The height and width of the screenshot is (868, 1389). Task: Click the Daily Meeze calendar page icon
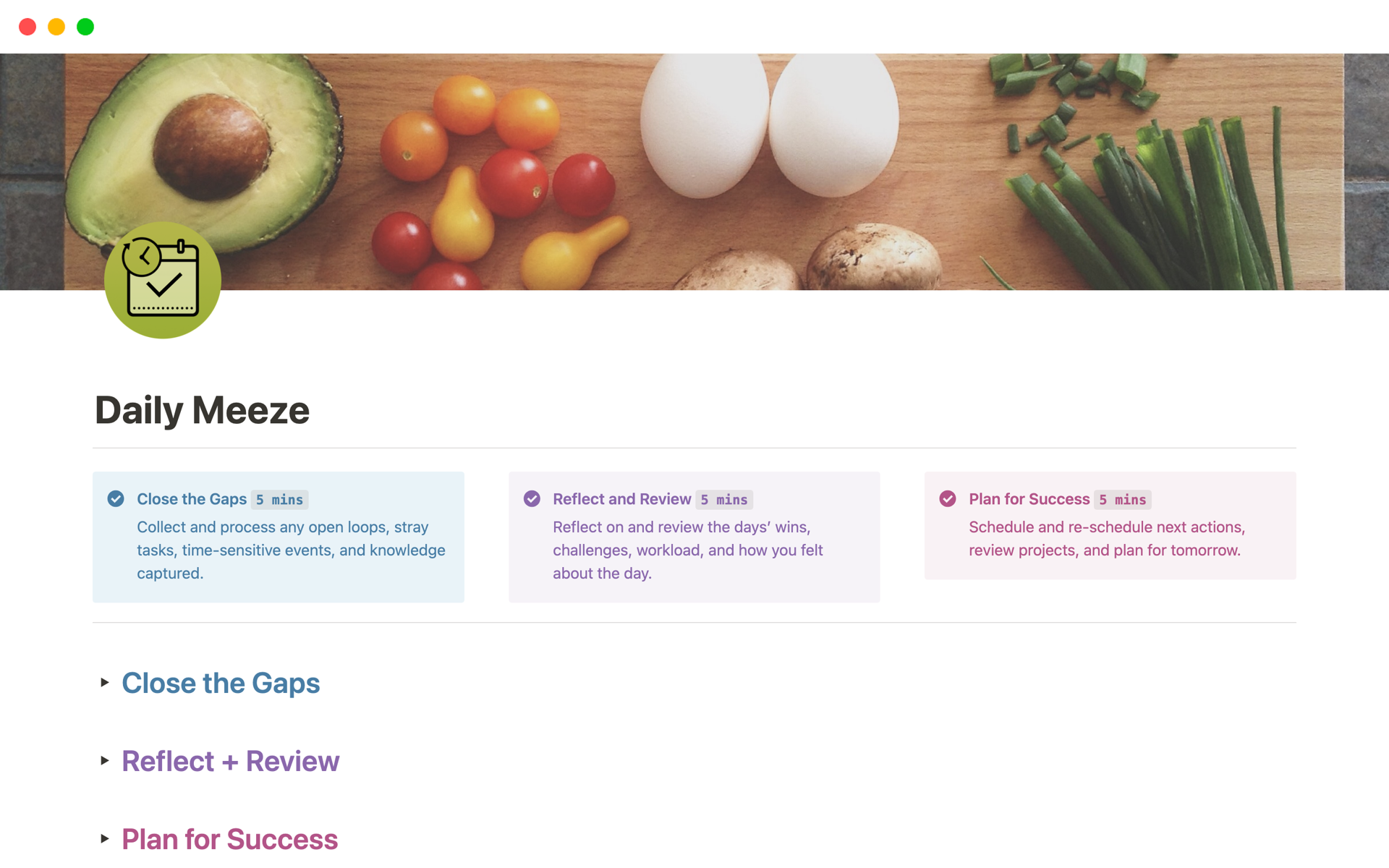(163, 280)
